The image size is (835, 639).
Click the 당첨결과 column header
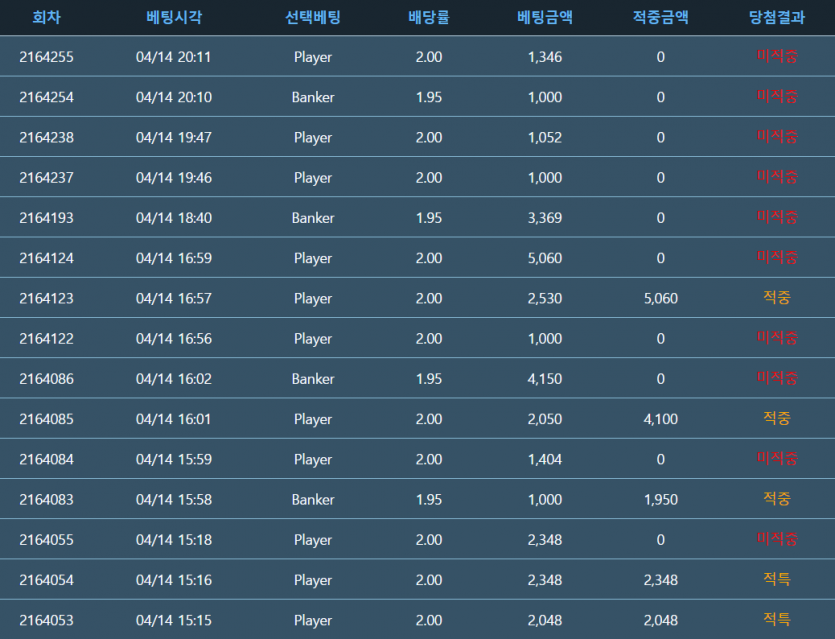click(x=776, y=17)
